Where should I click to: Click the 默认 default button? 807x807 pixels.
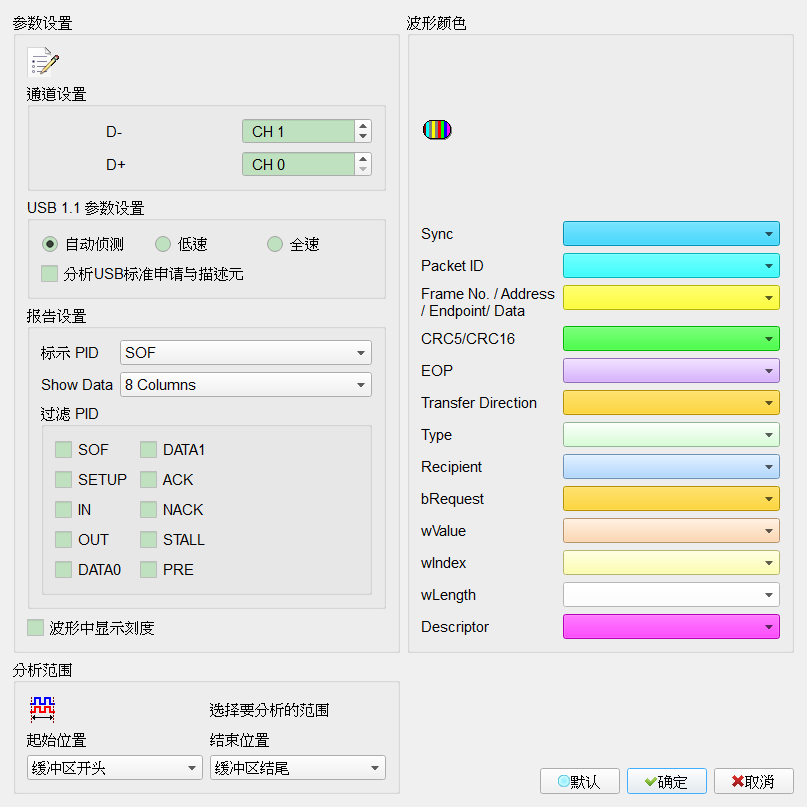[580, 781]
